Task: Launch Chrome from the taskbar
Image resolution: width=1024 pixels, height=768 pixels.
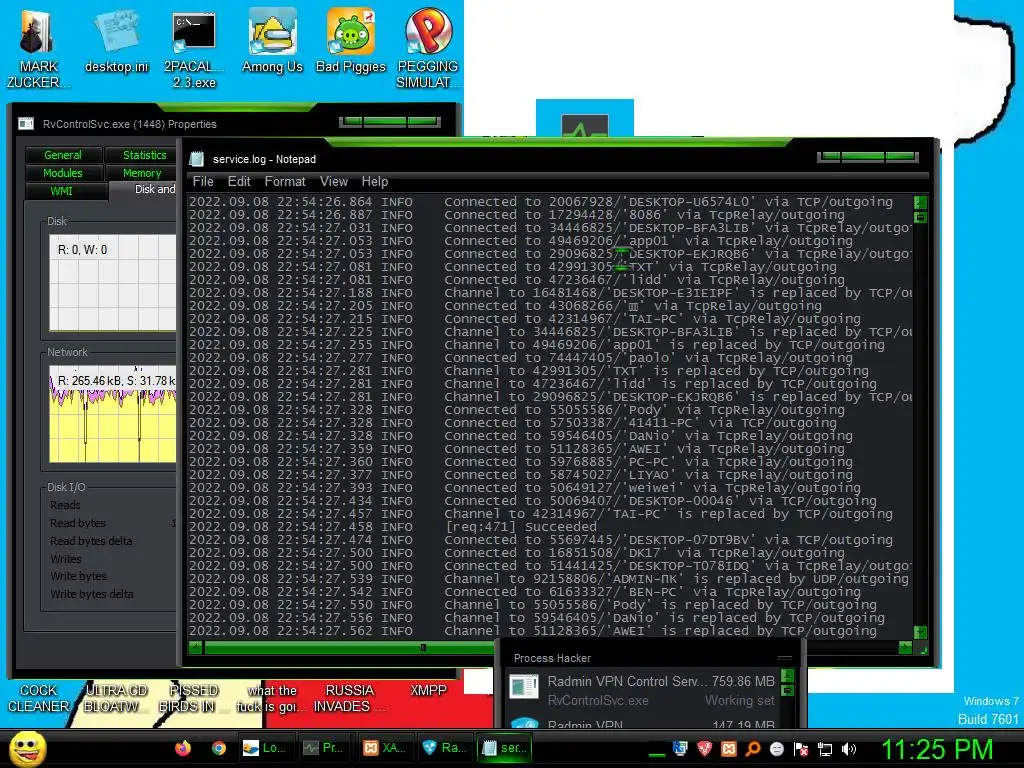Action: (219, 748)
